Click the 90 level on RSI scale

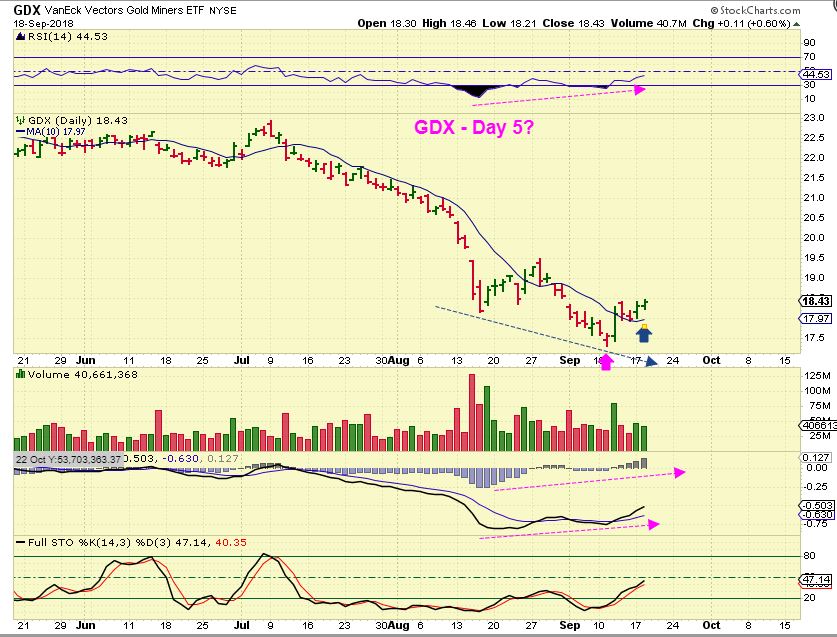(809, 43)
